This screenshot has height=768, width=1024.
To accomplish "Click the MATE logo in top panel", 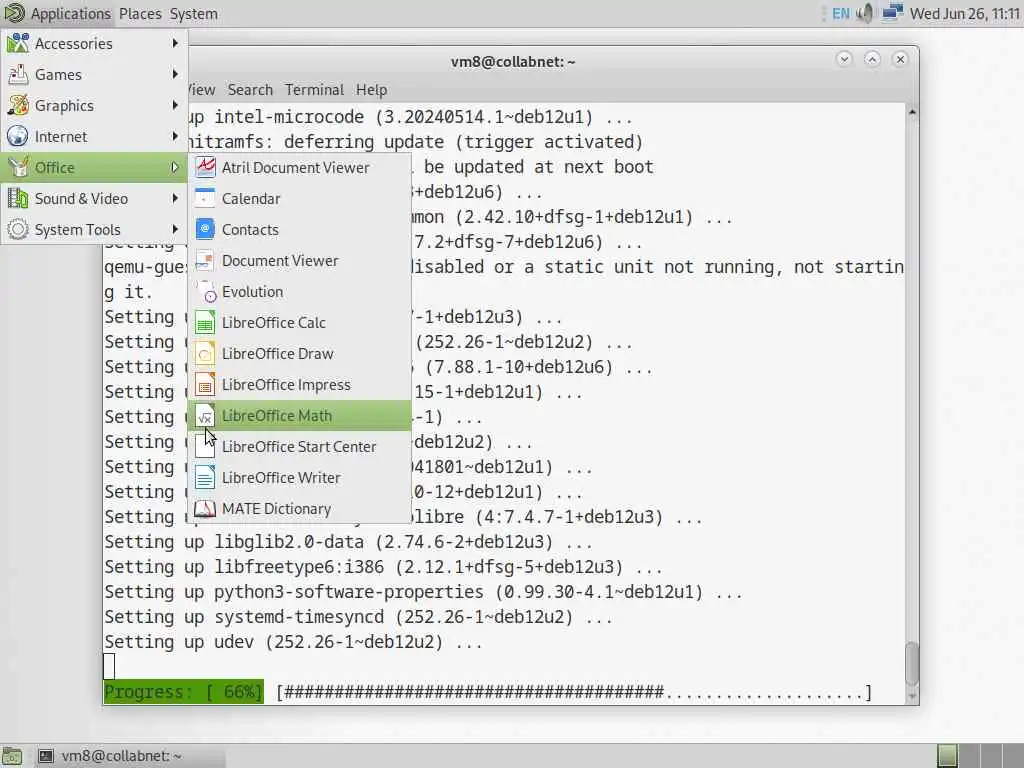I will tap(14, 13).
